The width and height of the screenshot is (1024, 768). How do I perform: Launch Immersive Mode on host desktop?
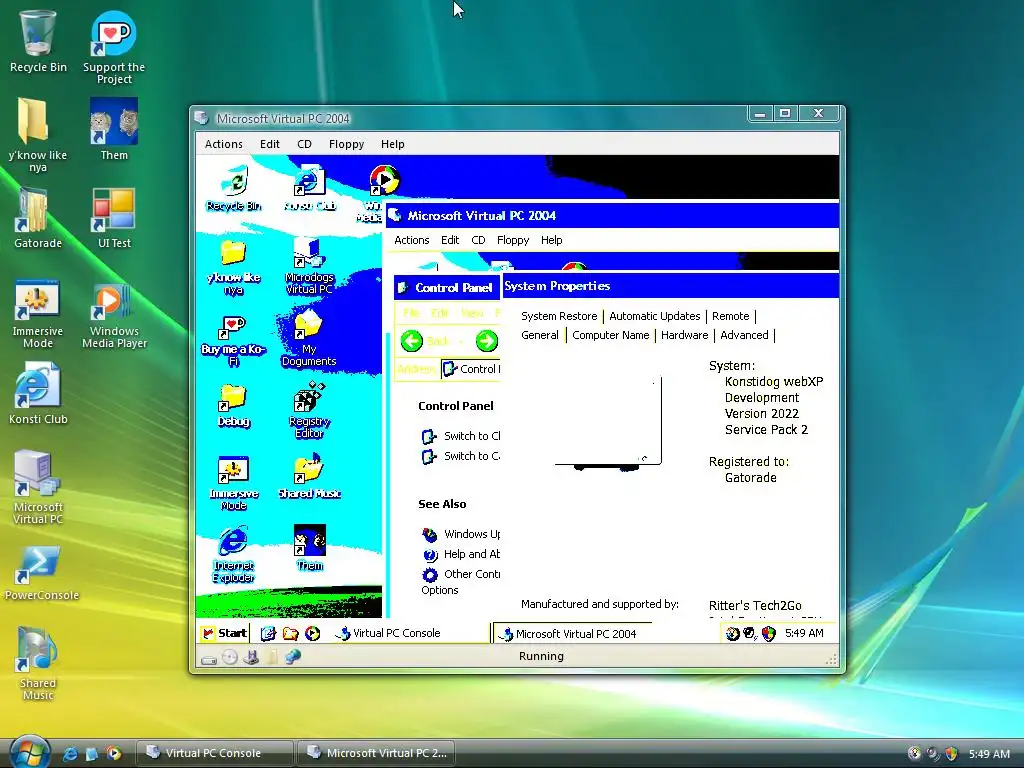38,314
